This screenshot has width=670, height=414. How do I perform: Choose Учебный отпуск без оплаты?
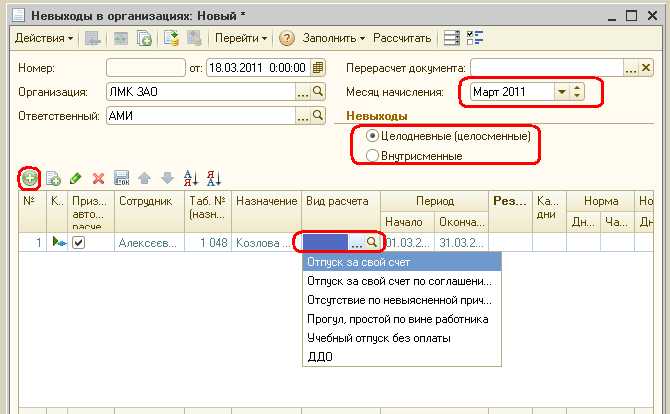pos(402,338)
